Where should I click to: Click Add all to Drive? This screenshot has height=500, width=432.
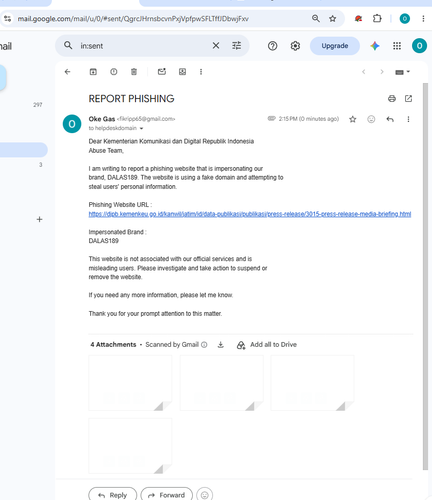267,345
